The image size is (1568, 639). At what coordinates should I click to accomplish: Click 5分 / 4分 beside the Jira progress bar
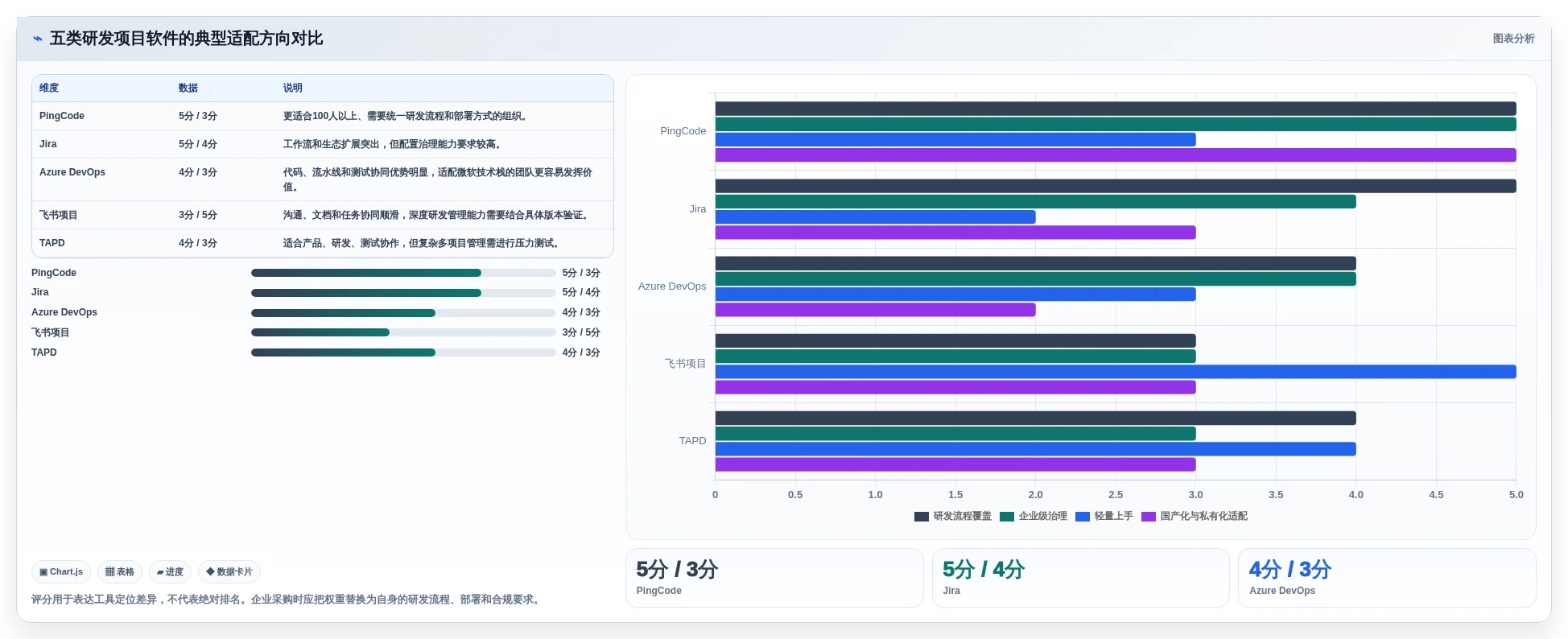point(581,292)
